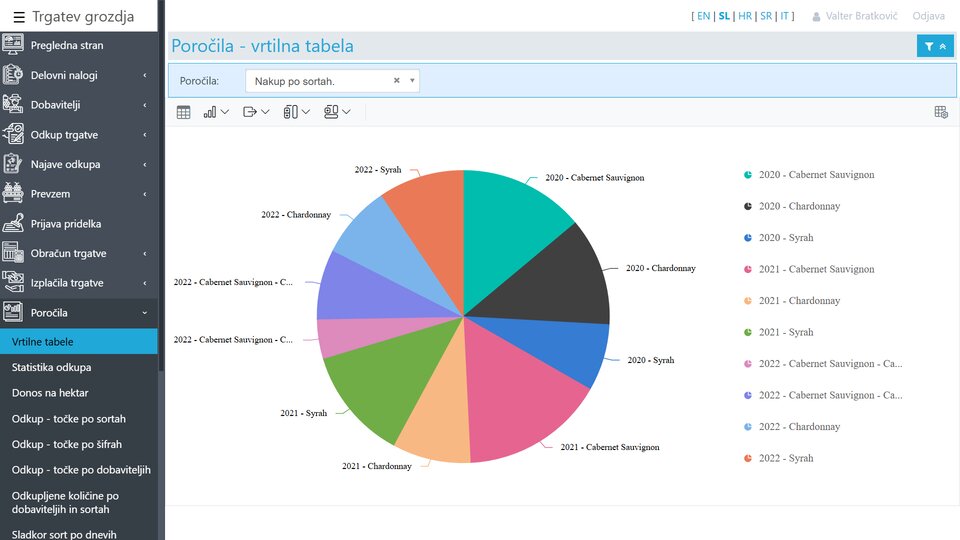Expand the Delovni nalogi menu
Viewport: 960px width, 540px height.
[80, 75]
